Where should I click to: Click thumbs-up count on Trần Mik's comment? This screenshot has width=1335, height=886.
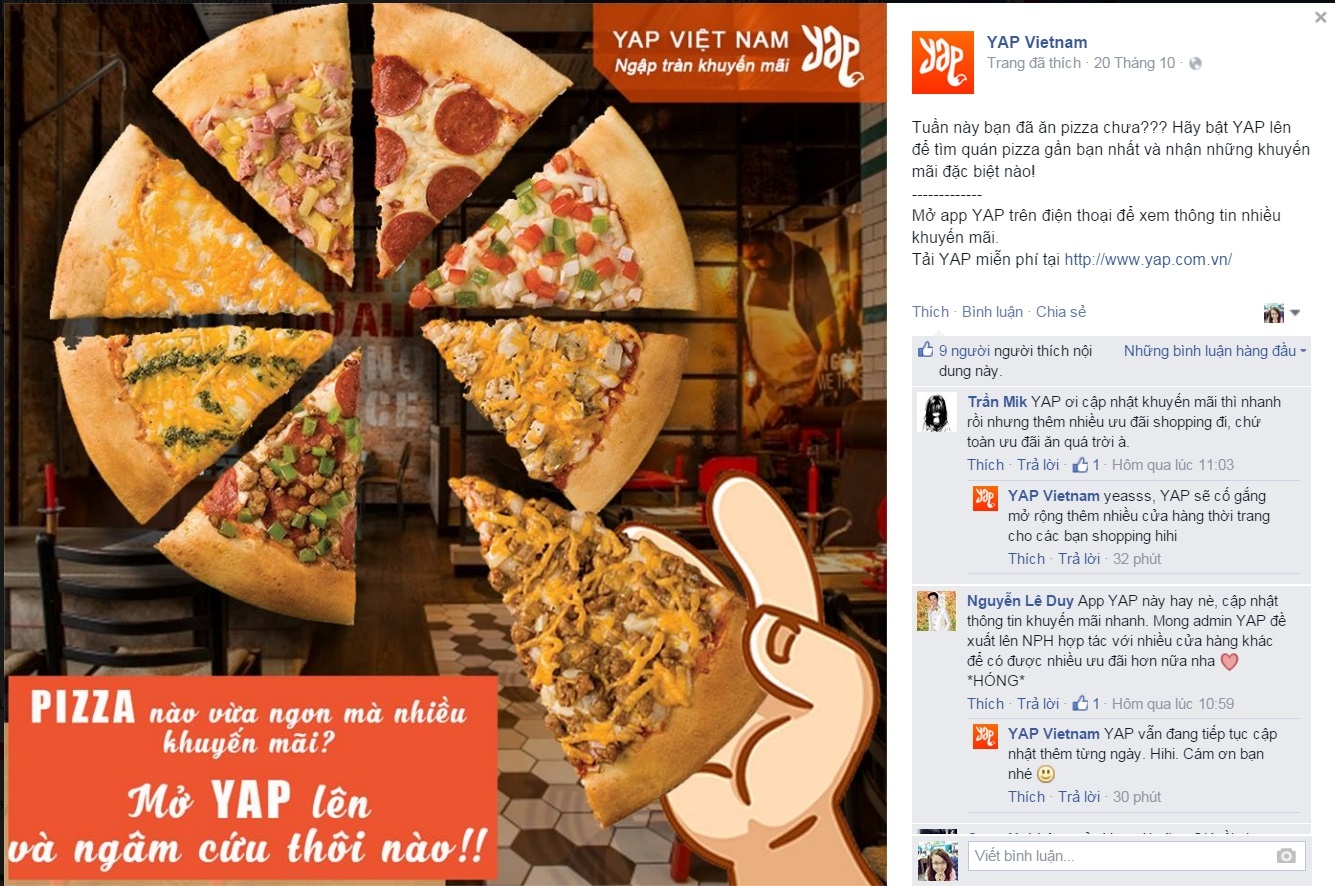pos(1085,465)
